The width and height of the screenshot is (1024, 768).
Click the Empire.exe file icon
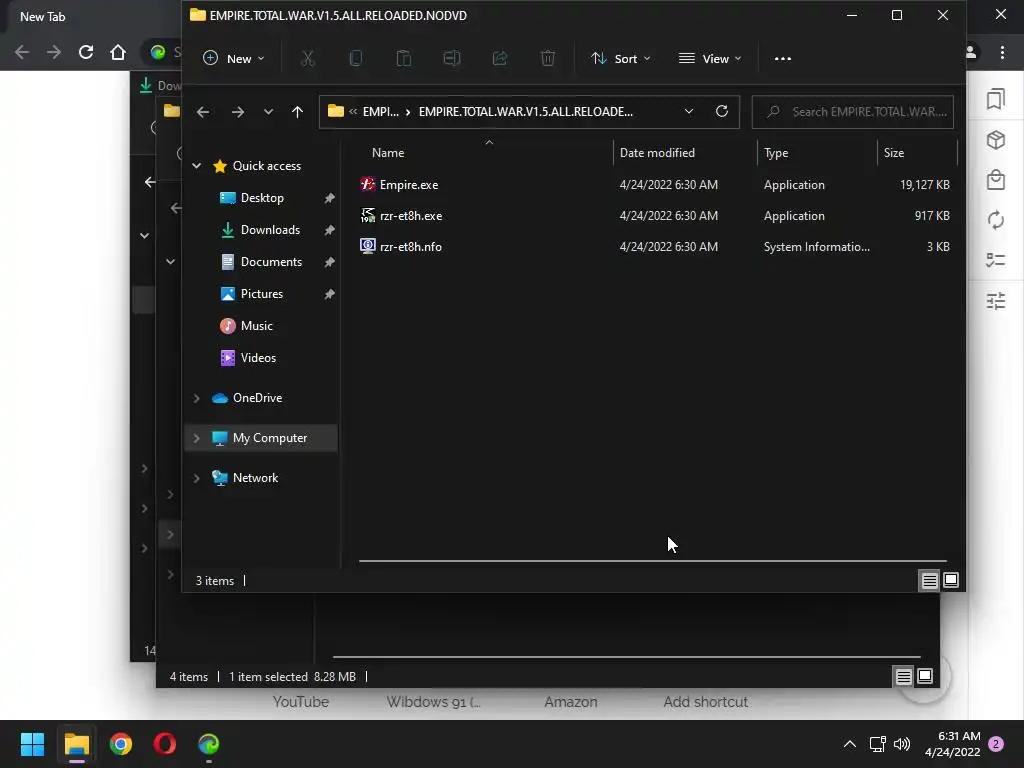[368, 184]
